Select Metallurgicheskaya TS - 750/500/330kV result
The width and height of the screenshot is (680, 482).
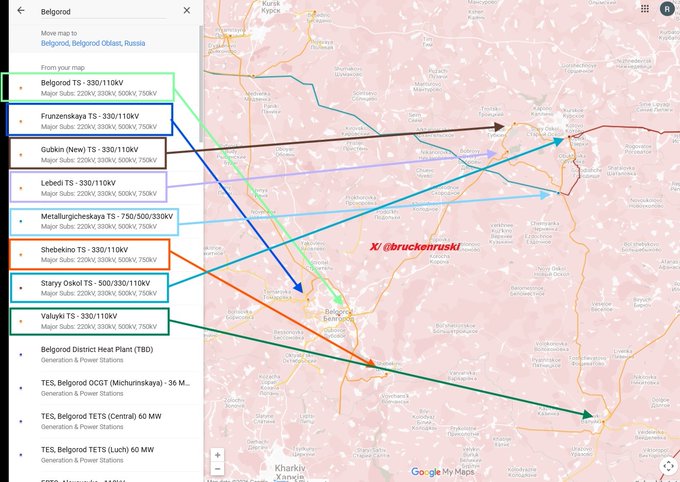coord(104,221)
